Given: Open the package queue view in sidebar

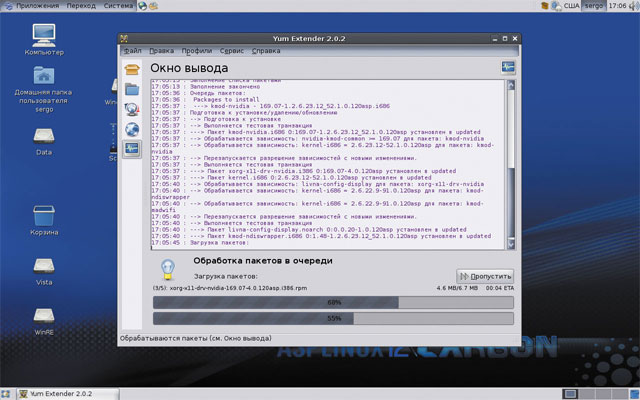Looking at the screenshot, I should (x=132, y=109).
